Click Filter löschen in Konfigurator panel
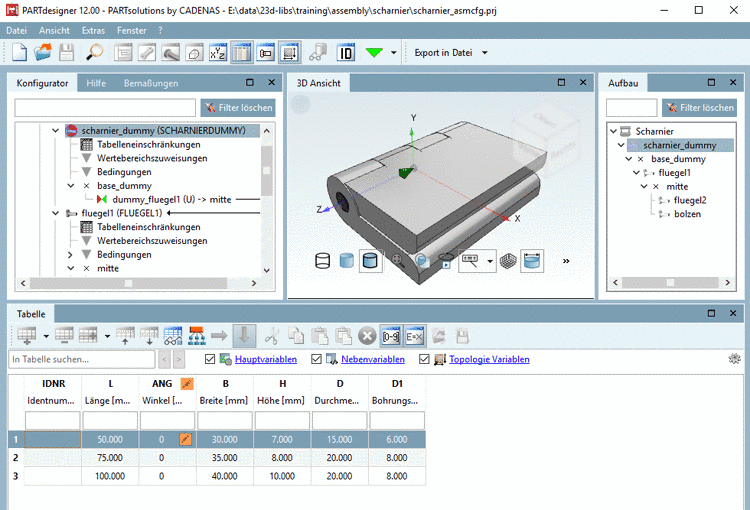This screenshot has height=510, width=750. [x=237, y=107]
